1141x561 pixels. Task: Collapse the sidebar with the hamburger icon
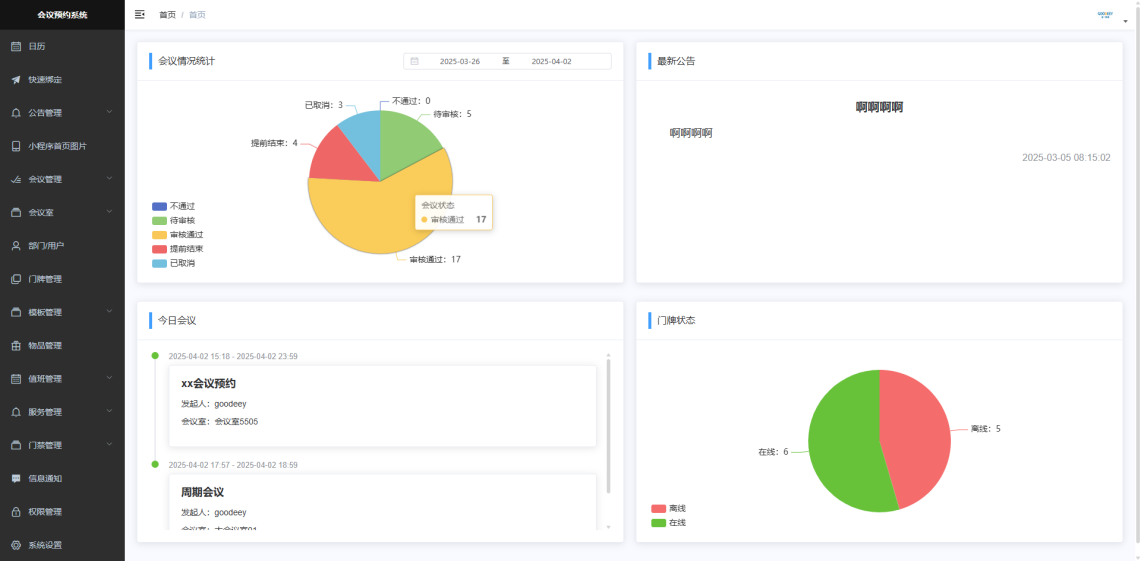pyautogui.click(x=140, y=15)
